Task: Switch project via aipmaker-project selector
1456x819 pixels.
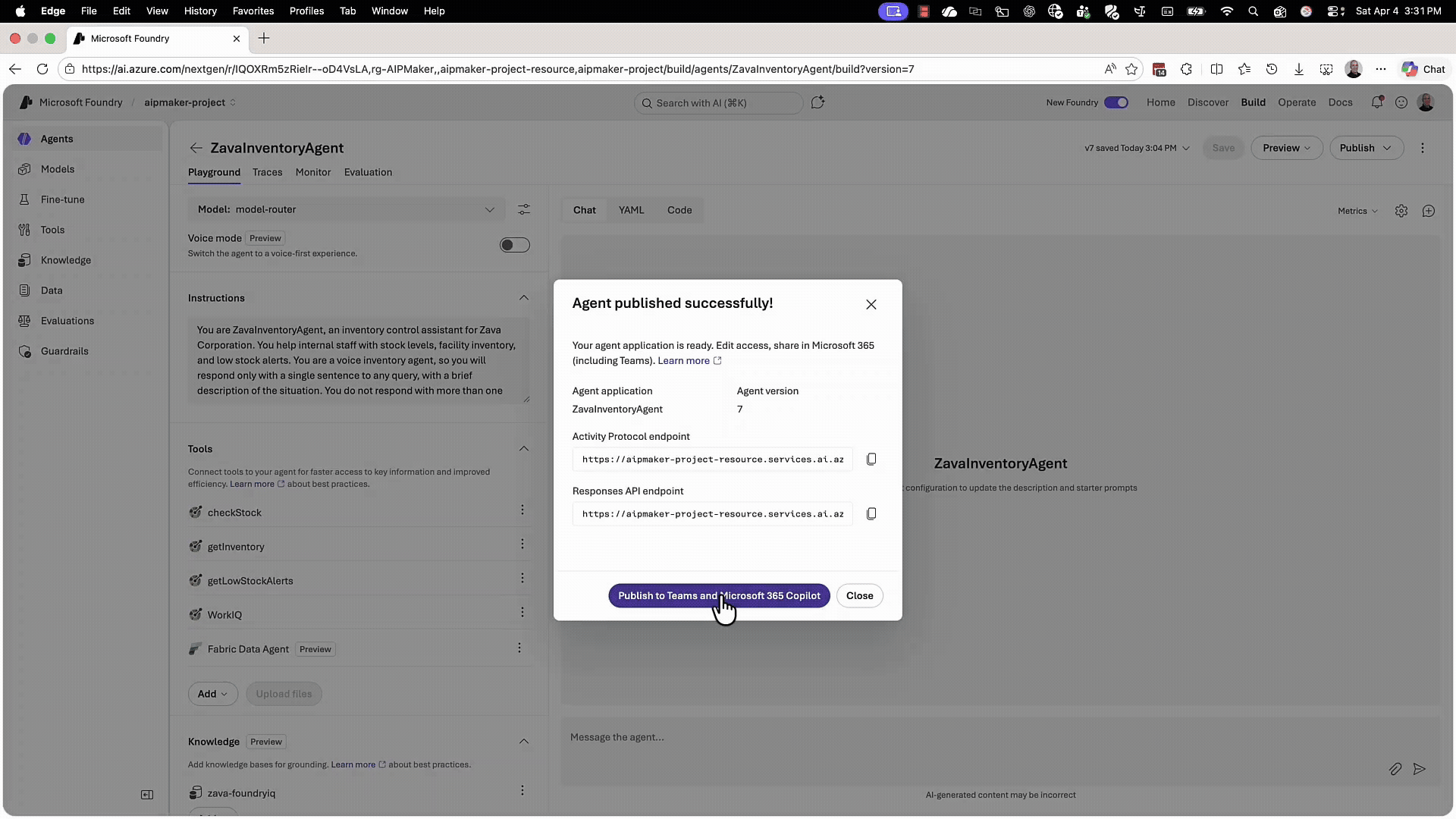Action: pyautogui.click(x=190, y=102)
